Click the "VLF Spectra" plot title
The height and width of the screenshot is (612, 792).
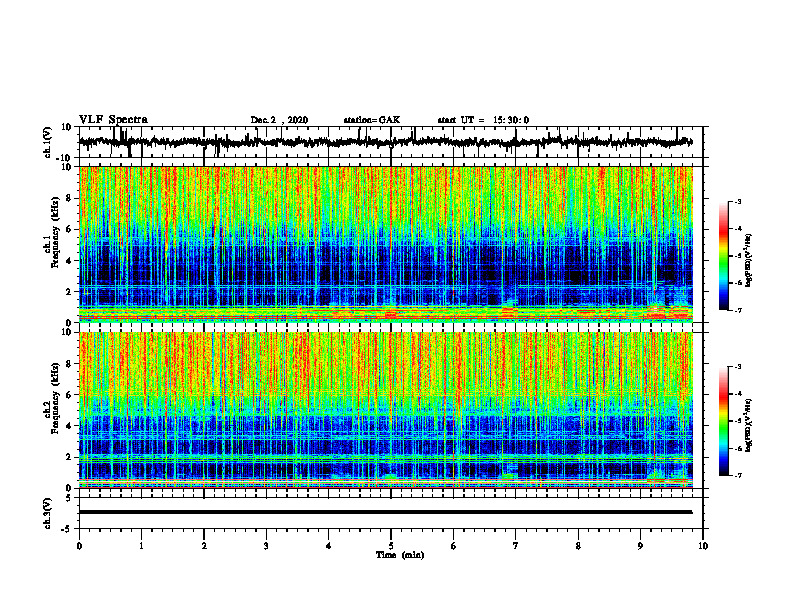tap(113, 119)
